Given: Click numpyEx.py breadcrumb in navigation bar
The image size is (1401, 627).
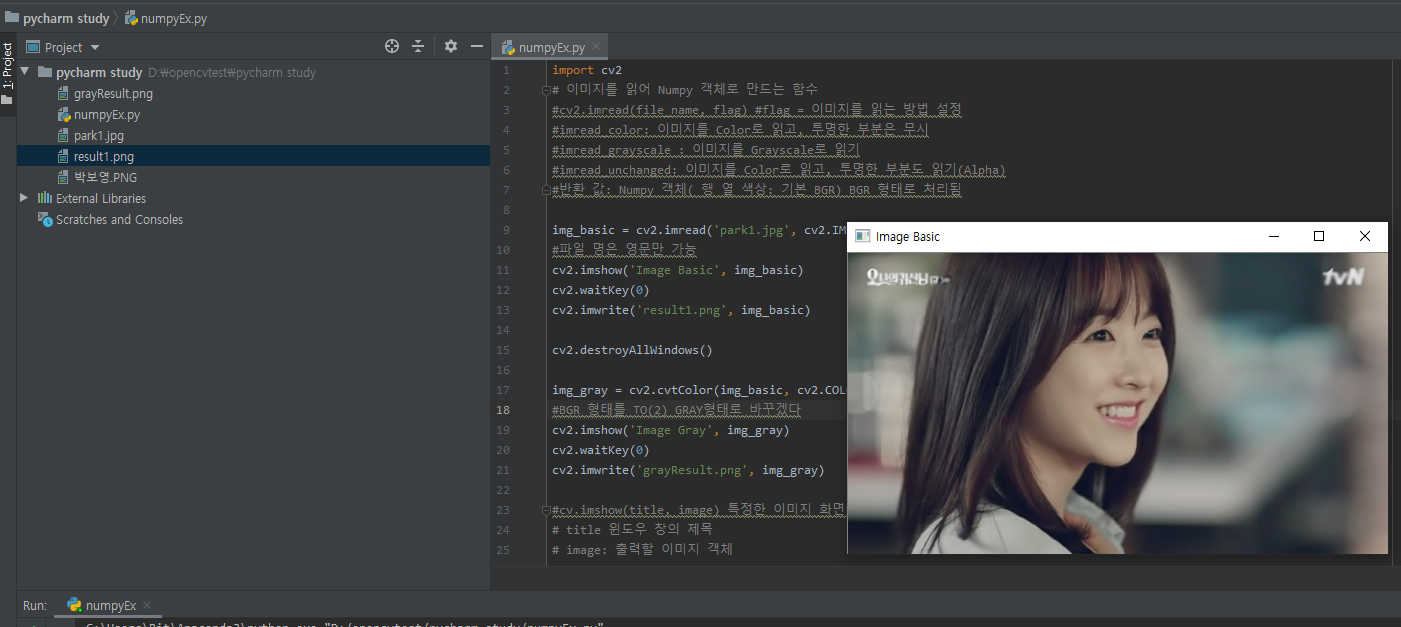Looking at the screenshot, I should 166,18.
